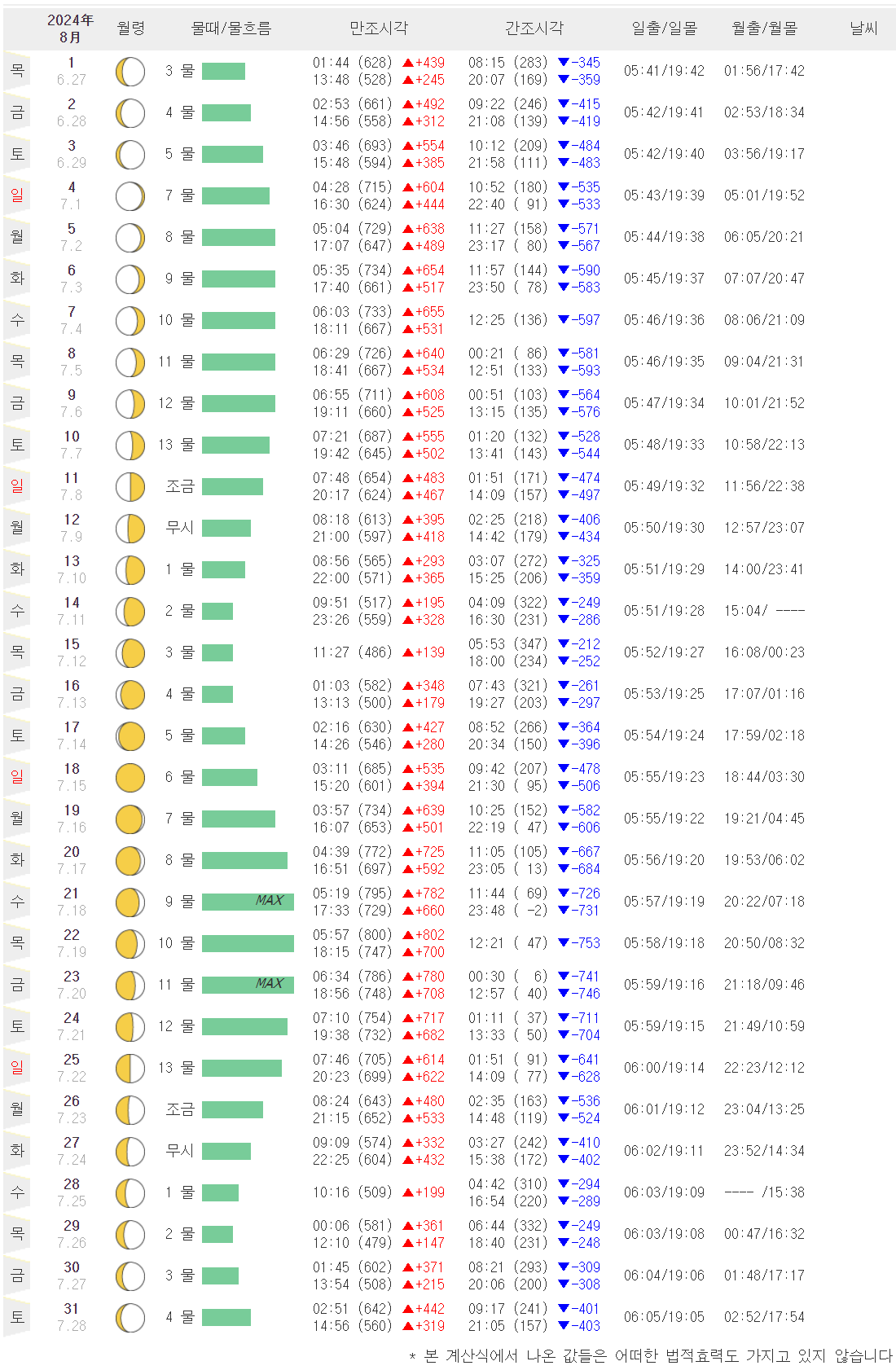This screenshot has height=1370, width=896.
Task: Click the moon phase icon for August 23
Action: [130, 986]
